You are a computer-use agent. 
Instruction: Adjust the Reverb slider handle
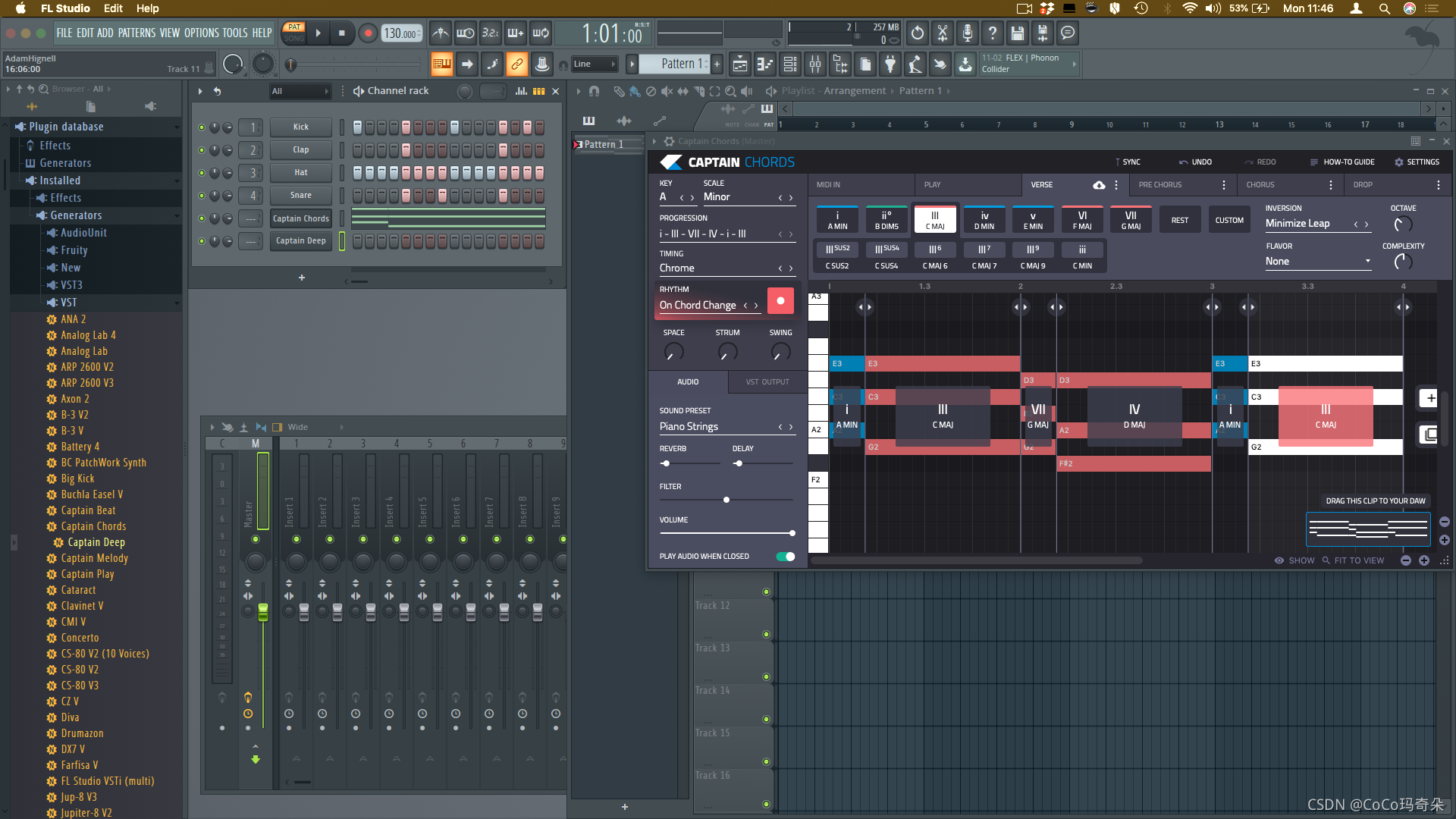point(666,464)
